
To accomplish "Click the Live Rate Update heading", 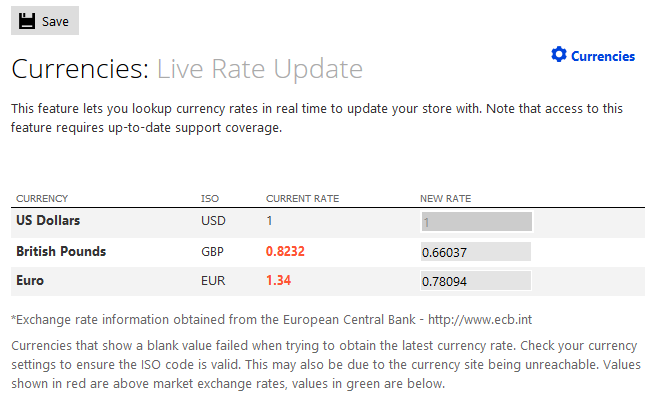I will [x=260, y=69].
